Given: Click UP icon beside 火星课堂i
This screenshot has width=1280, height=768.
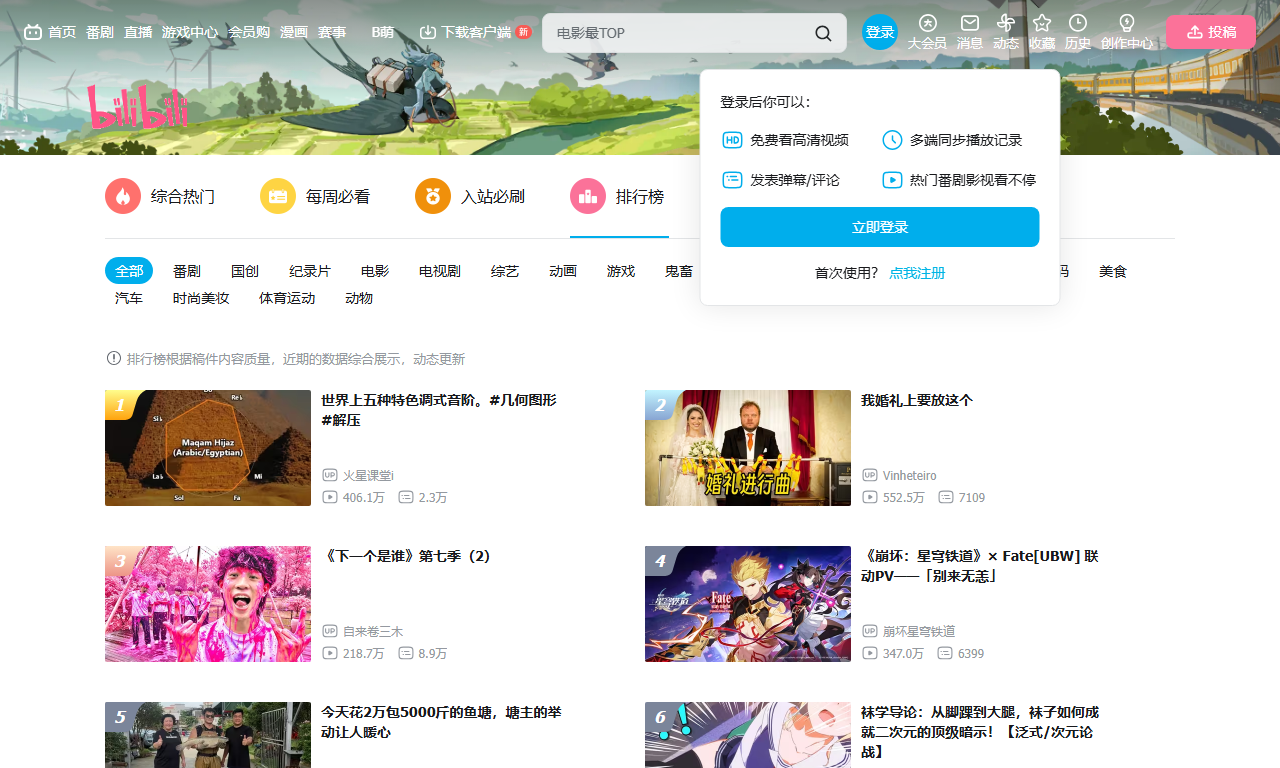Looking at the screenshot, I should (330, 475).
